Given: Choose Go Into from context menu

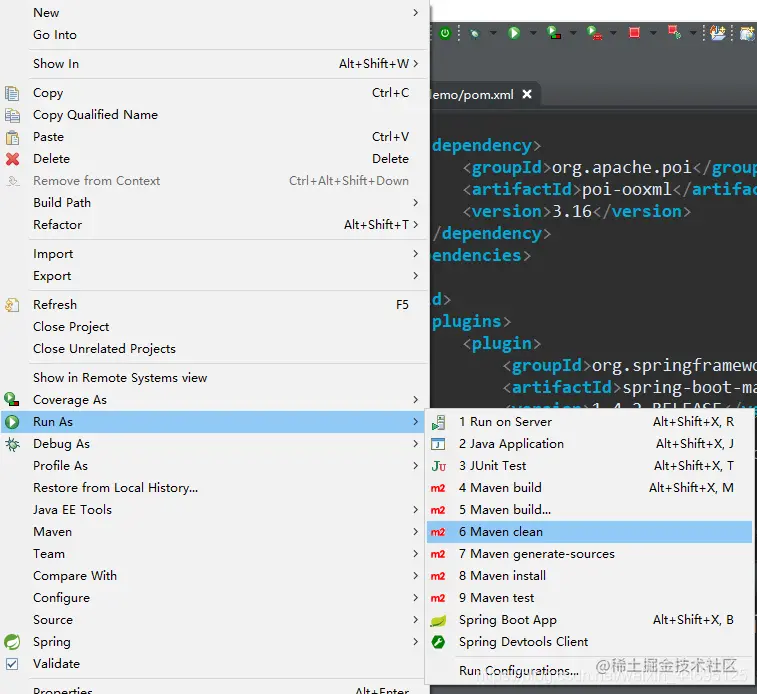Looking at the screenshot, I should pyautogui.click(x=215, y=35).
